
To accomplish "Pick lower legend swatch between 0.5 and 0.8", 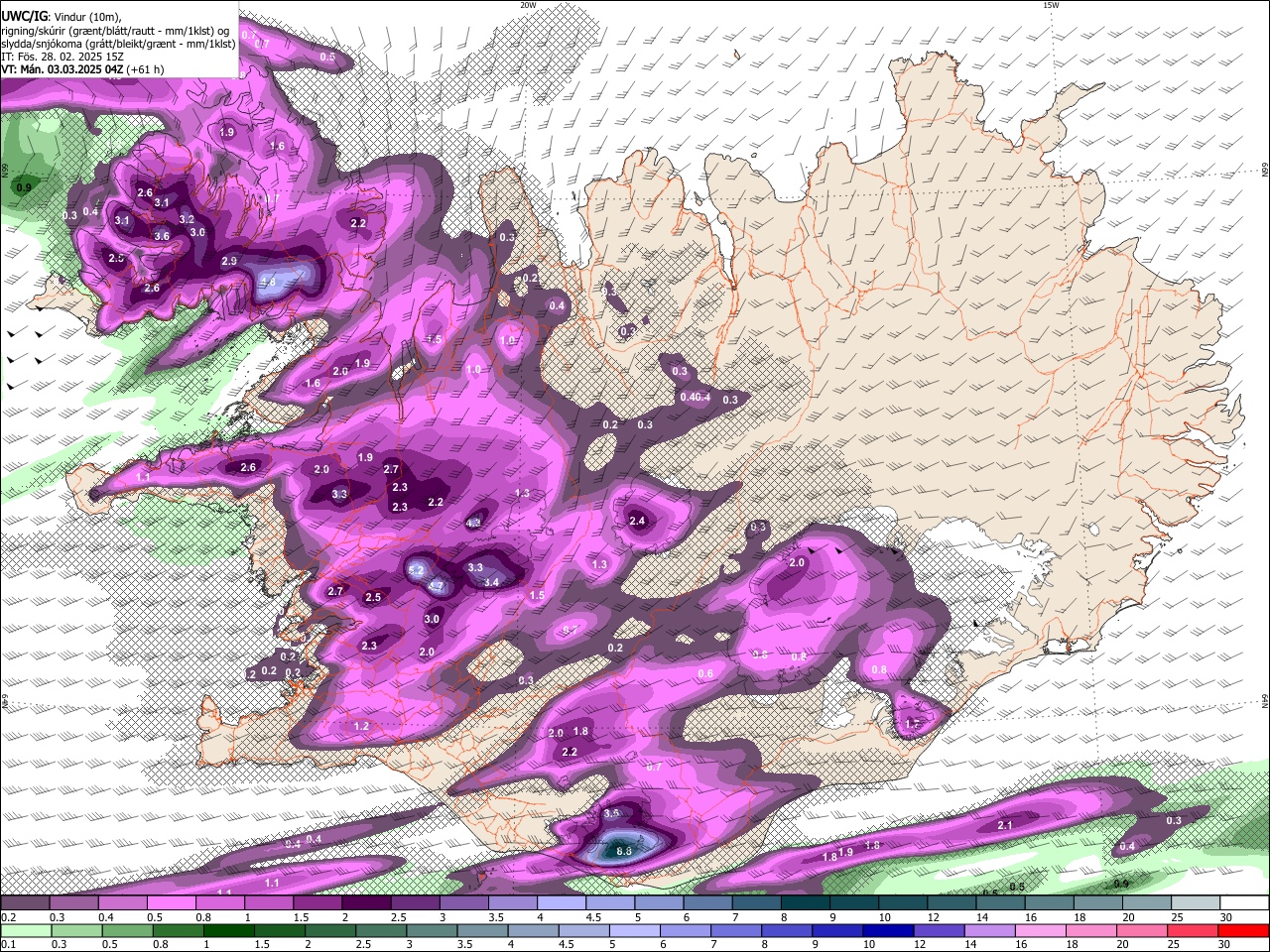I will pos(127,930).
